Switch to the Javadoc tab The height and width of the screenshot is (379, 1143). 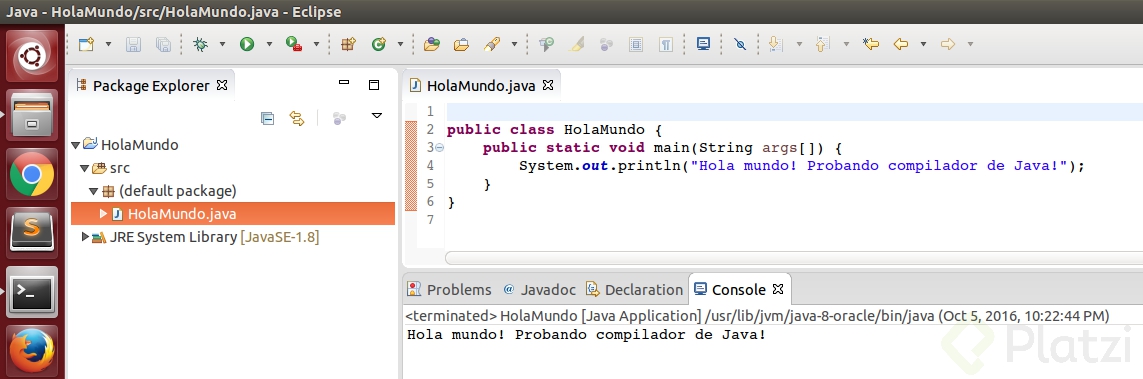(539, 289)
